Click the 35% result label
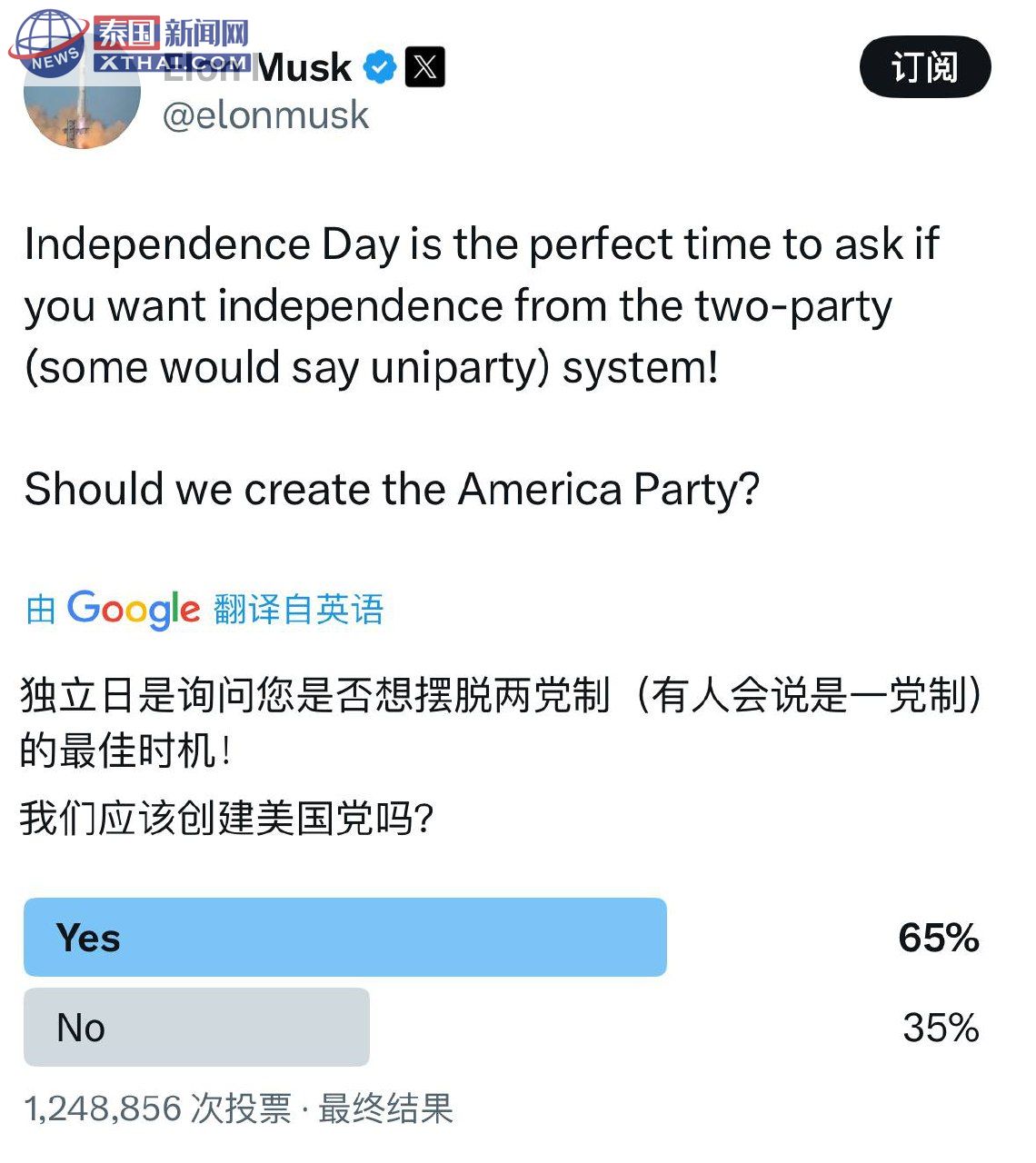Screen dimensions: 1036x1163 point(941,1028)
